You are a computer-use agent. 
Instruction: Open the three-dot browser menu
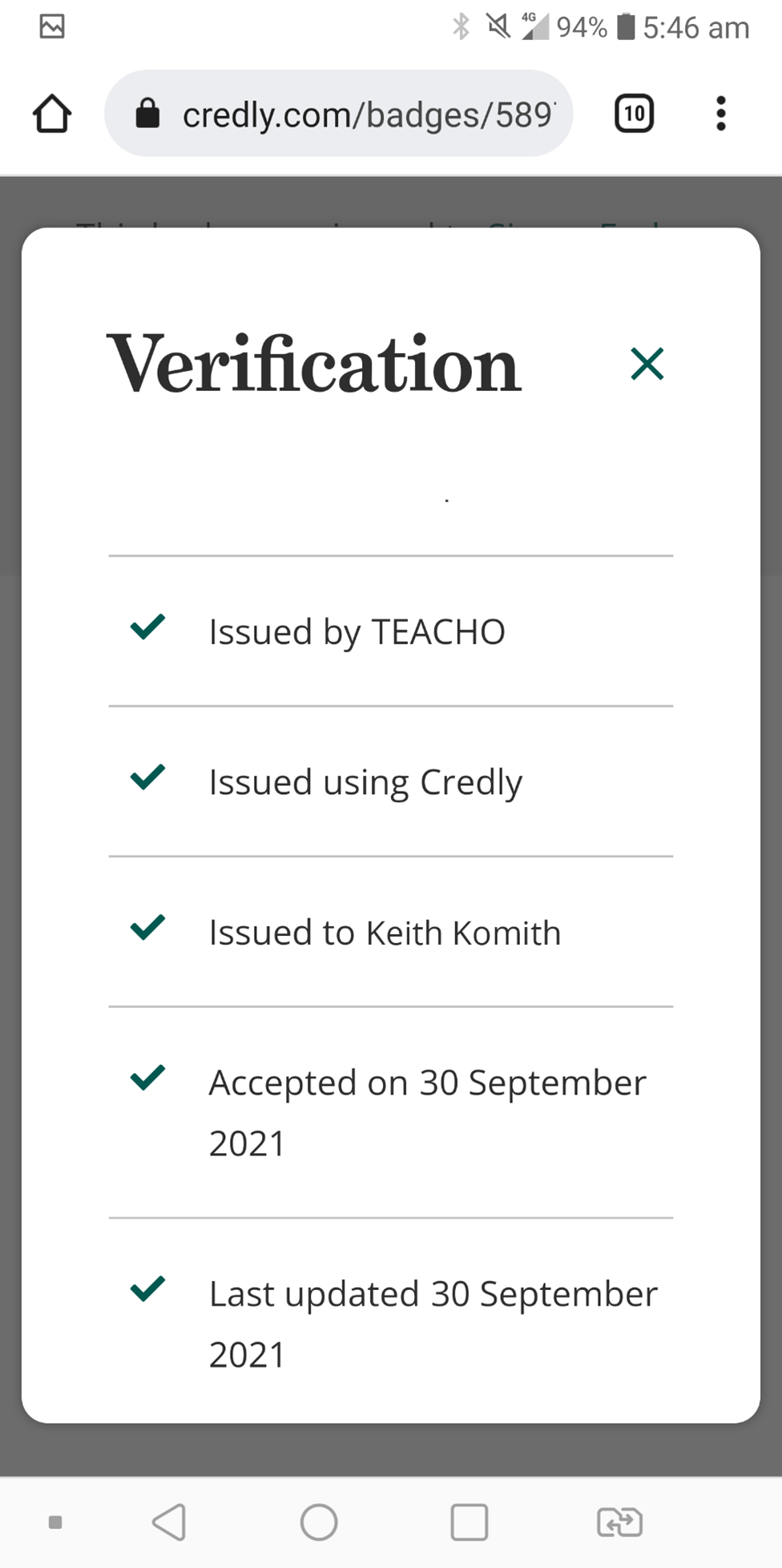721,113
